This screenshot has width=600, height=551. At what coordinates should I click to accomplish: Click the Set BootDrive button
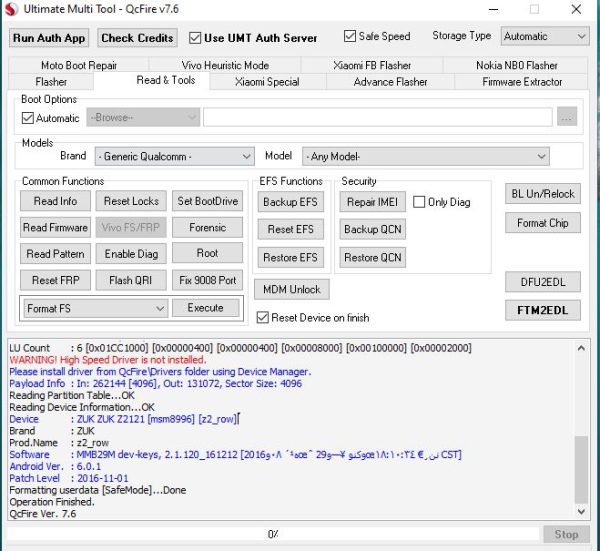[x=207, y=201]
